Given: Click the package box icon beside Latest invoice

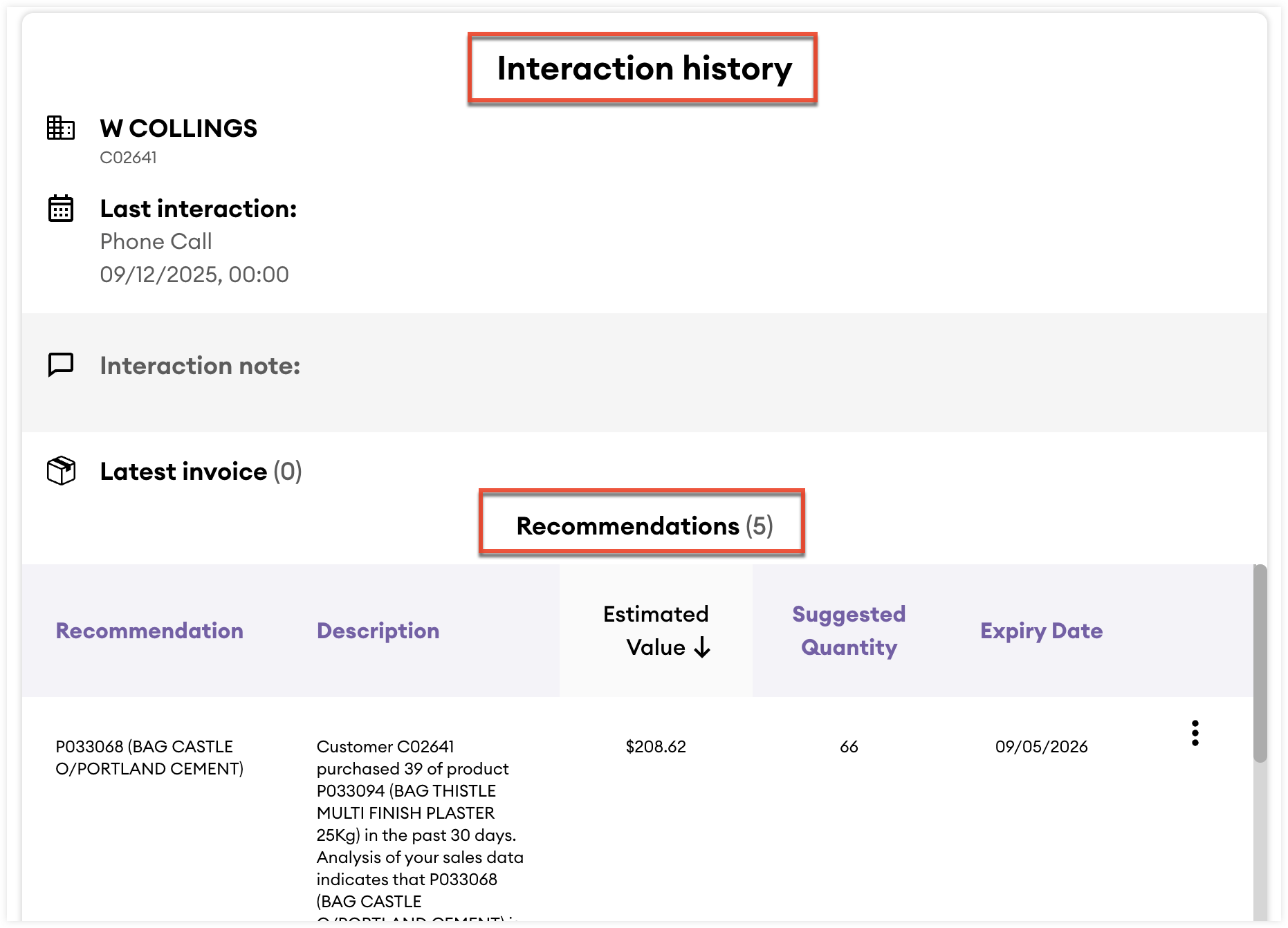Looking at the screenshot, I should (61, 471).
